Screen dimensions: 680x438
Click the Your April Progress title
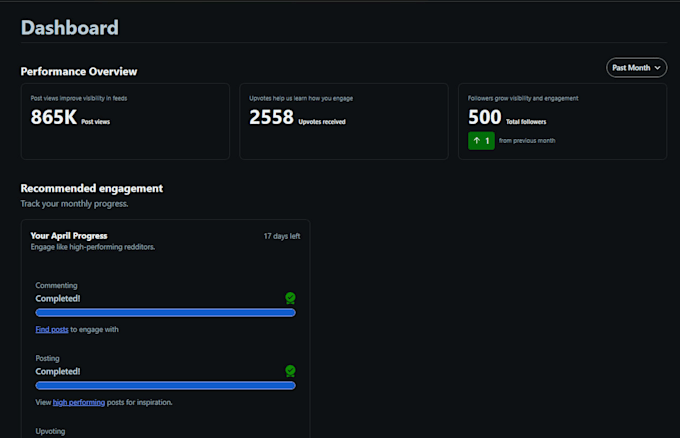tap(69, 235)
